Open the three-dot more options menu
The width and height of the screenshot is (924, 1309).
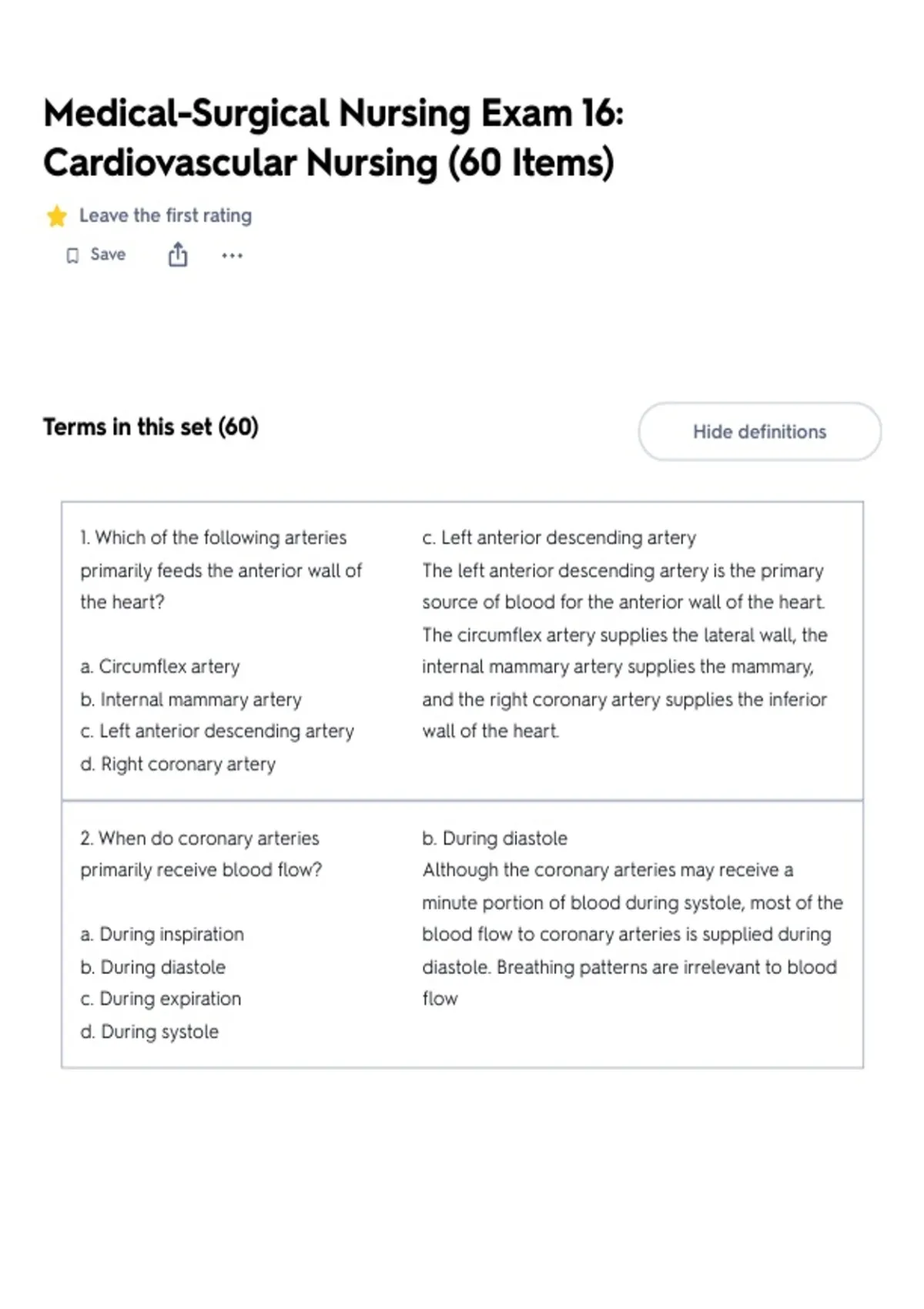[x=232, y=256]
